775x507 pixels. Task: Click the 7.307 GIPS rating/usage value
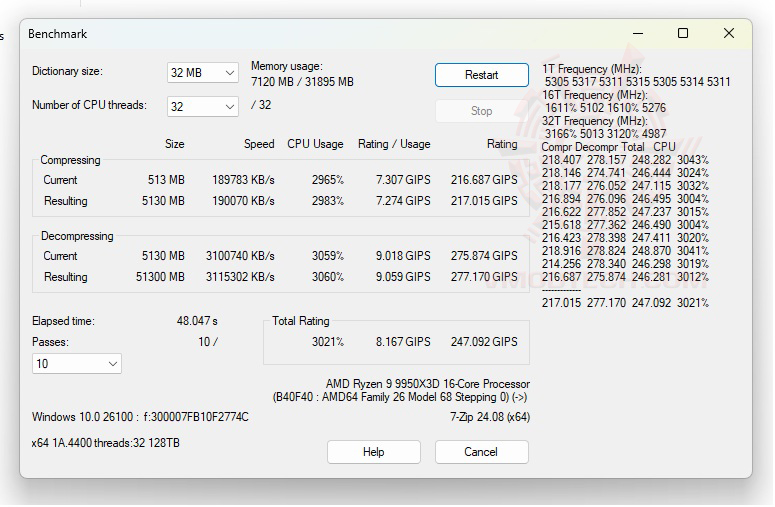[x=403, y=180]
